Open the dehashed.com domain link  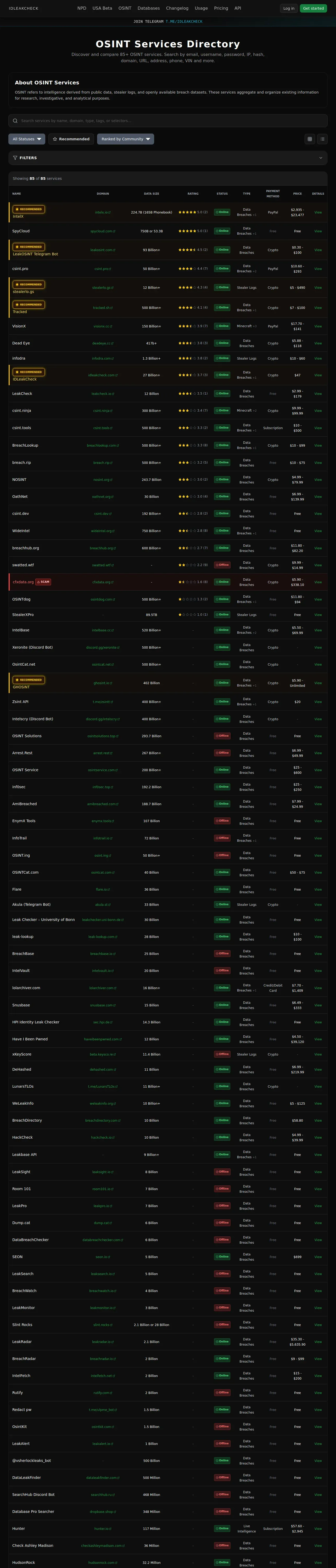(x=103, y=1069)
